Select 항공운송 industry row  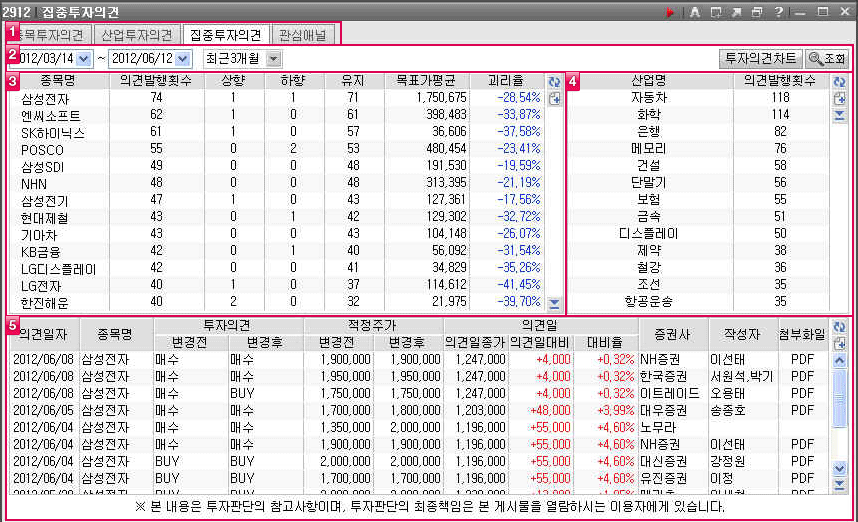pyautogui.click(x=698, y=301)
